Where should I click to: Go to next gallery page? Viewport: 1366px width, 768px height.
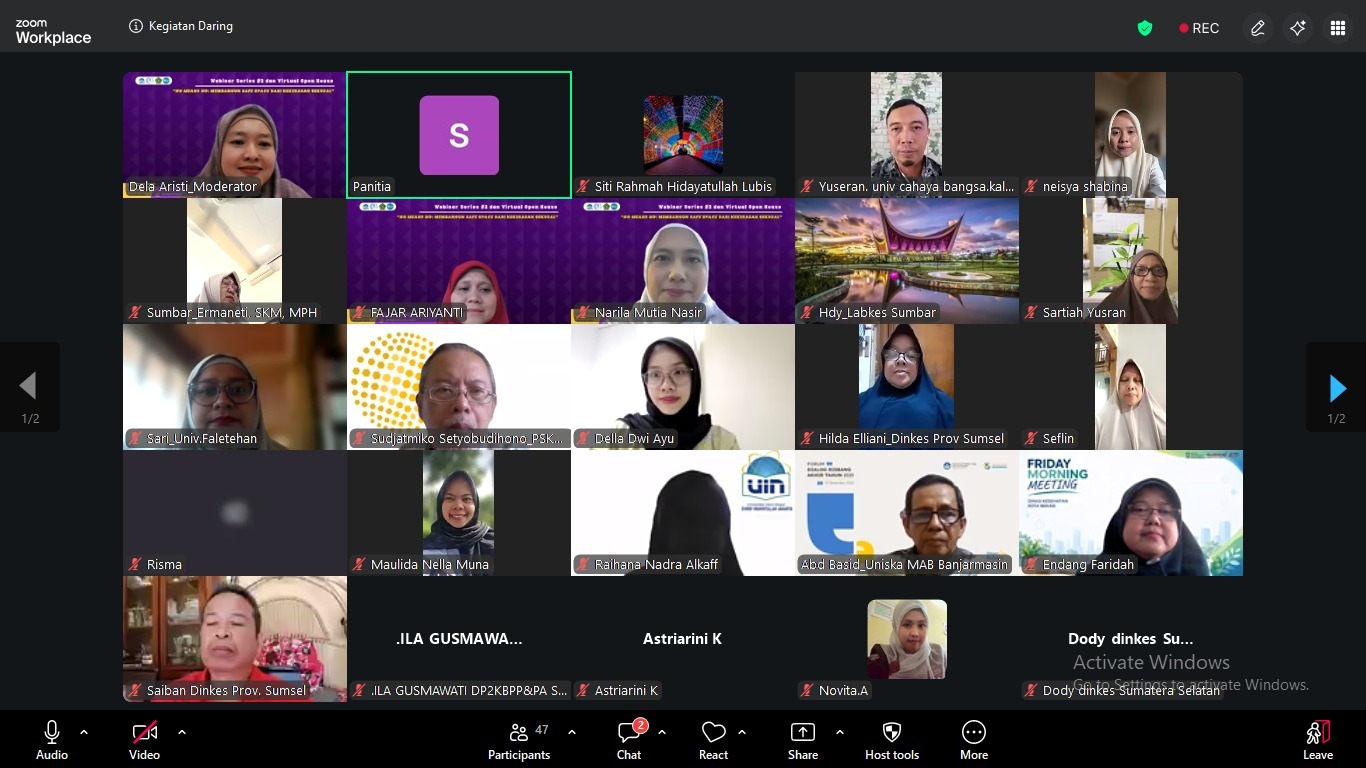click(x=1337, y=388)
